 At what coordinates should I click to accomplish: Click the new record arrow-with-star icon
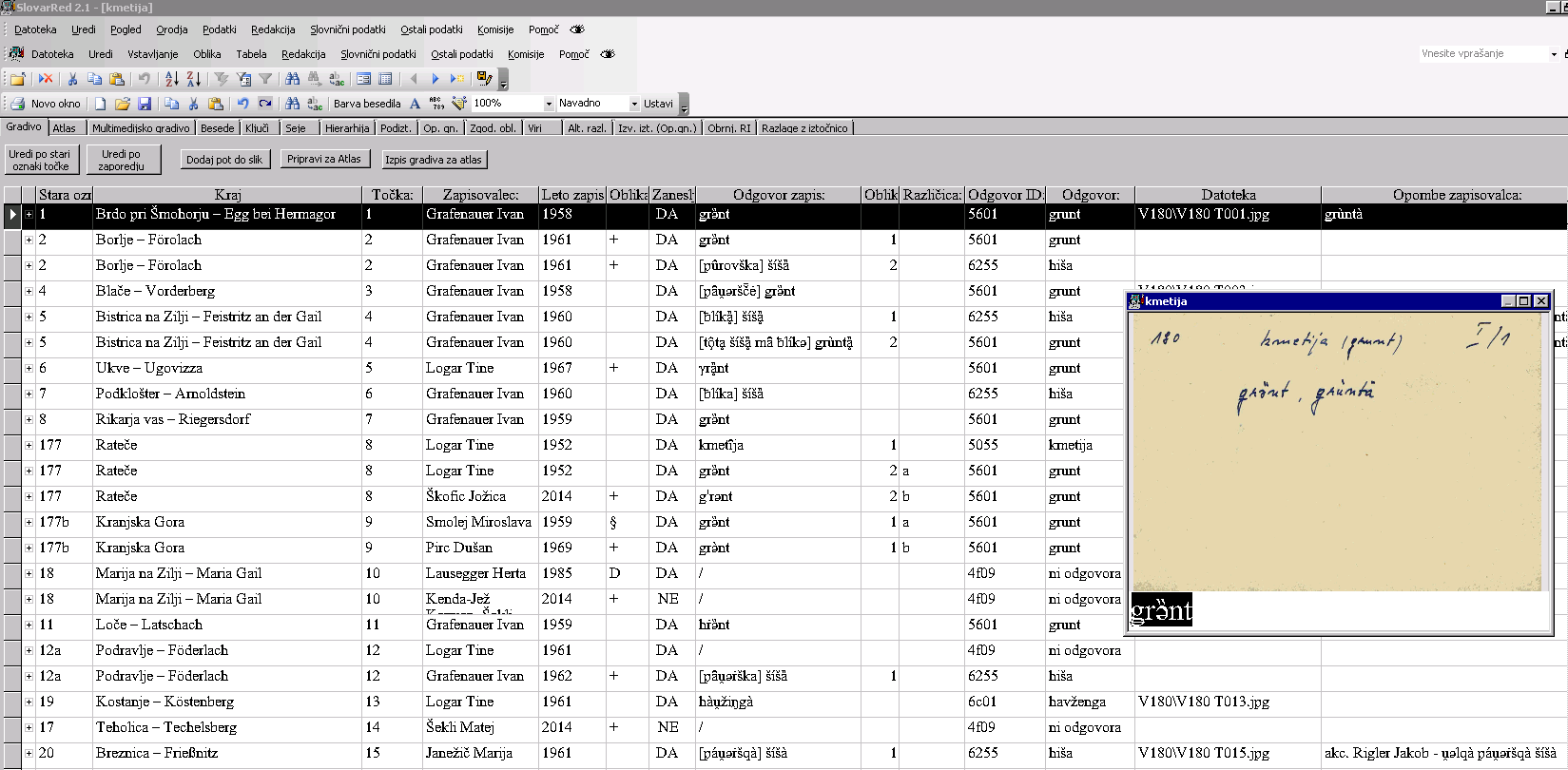coord(456,79)
